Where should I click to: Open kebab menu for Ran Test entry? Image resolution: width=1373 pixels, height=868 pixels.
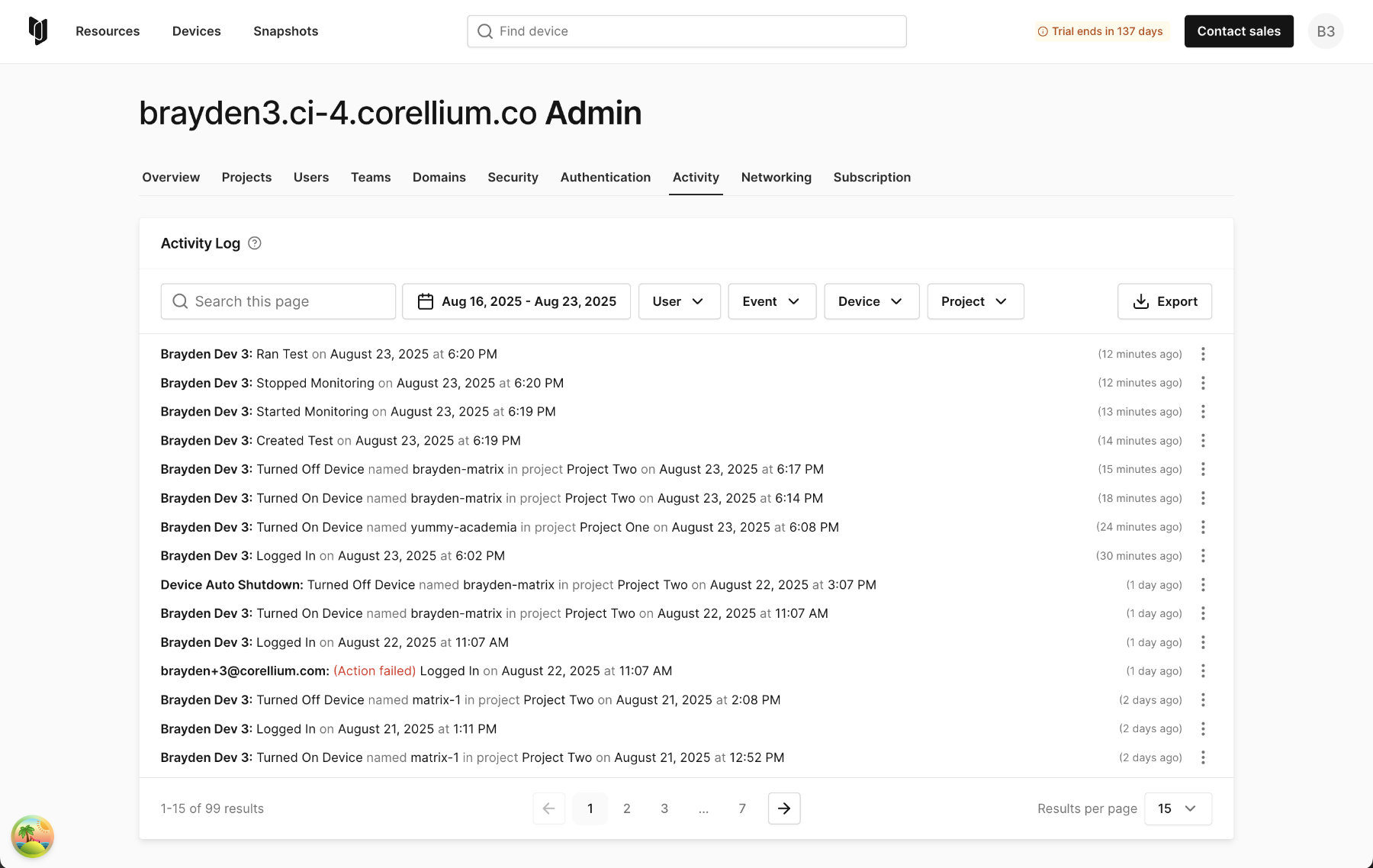pyautogui.click(x=1203, y=354)
